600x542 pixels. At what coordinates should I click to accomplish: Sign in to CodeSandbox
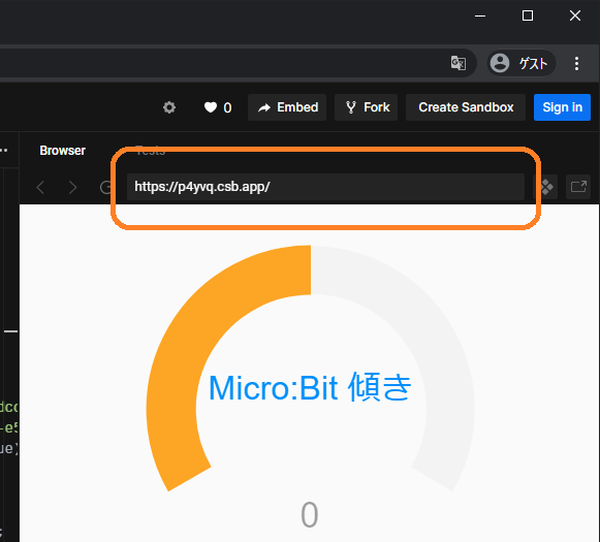(x=562, y=108)
